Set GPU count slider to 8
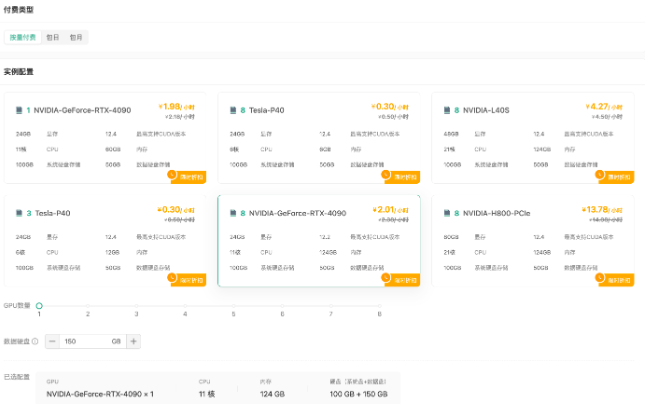The image size is (645, 404). coord(379,306)
